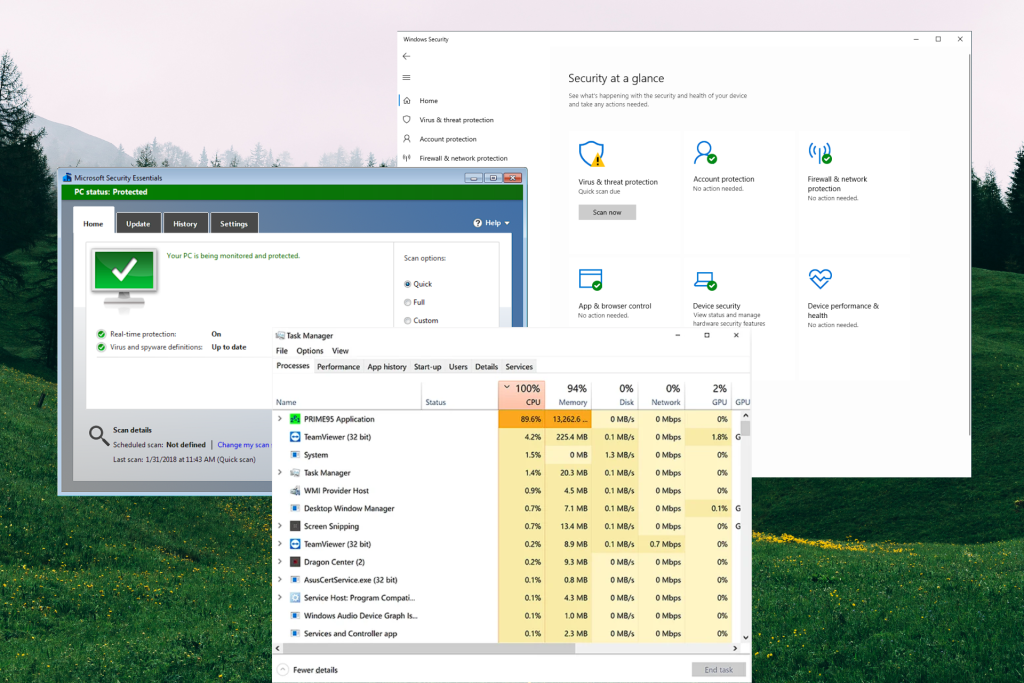1024x683 pixels.
Task: Click the back arrow in Windows Security
Action: 404,56
